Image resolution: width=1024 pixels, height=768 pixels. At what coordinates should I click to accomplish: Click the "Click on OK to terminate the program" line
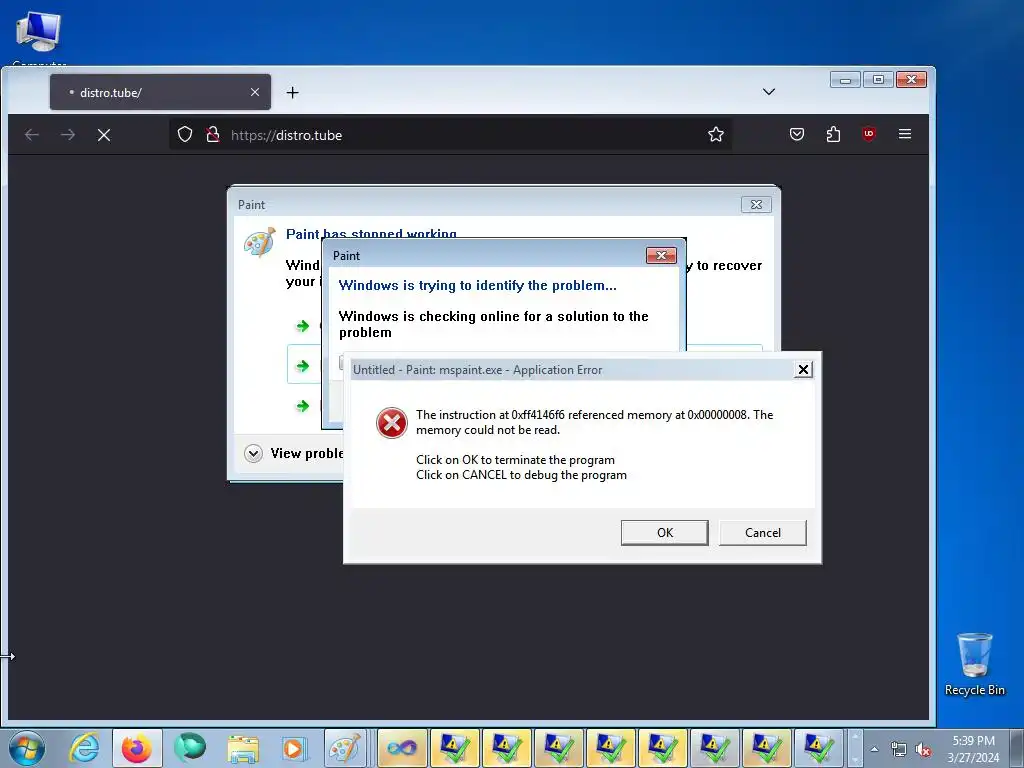pos(515,460)
